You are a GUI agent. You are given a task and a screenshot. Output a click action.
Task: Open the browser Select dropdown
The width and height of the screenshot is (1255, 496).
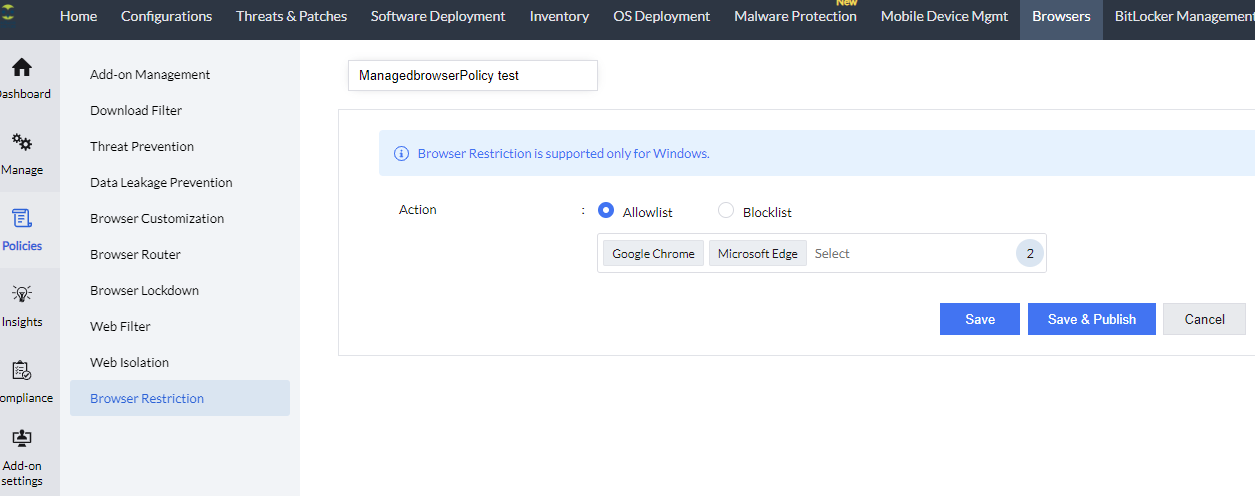pos(900,254)
